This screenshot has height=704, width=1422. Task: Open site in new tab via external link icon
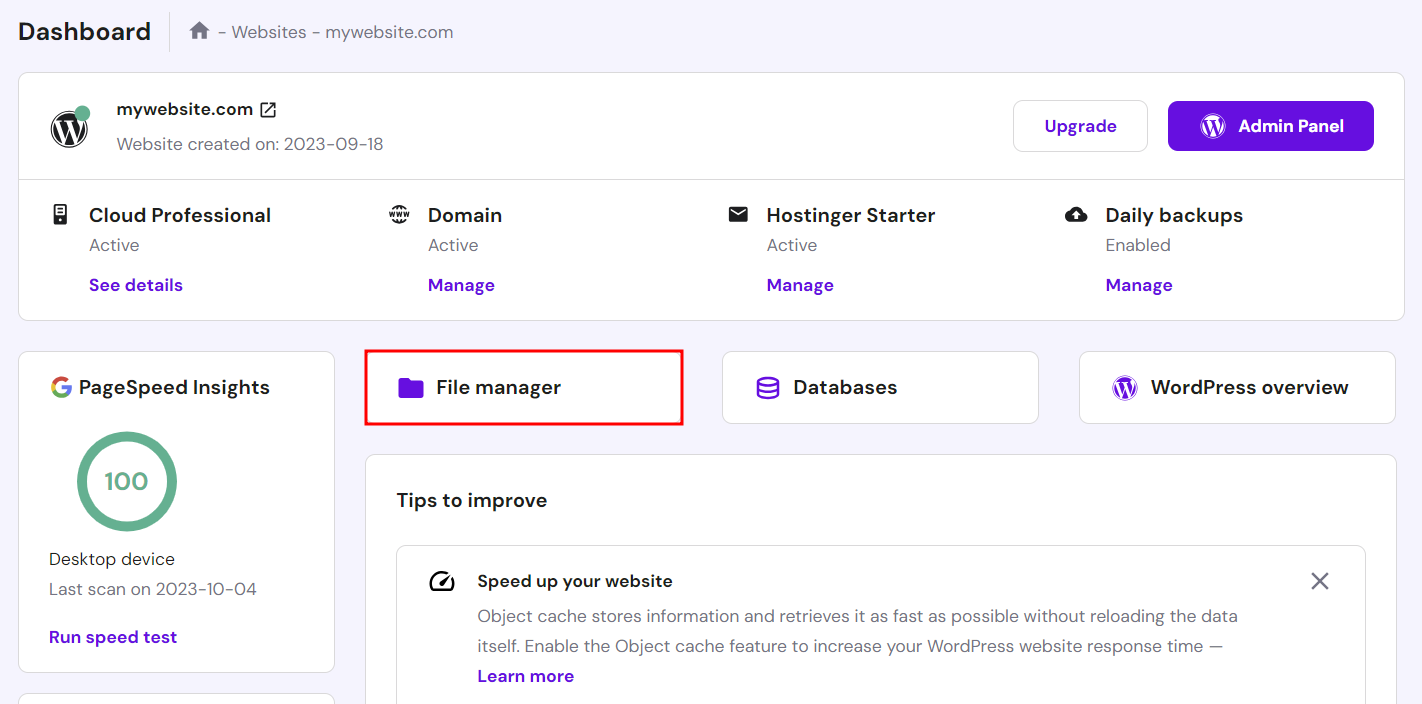click(x=267, y=110)
